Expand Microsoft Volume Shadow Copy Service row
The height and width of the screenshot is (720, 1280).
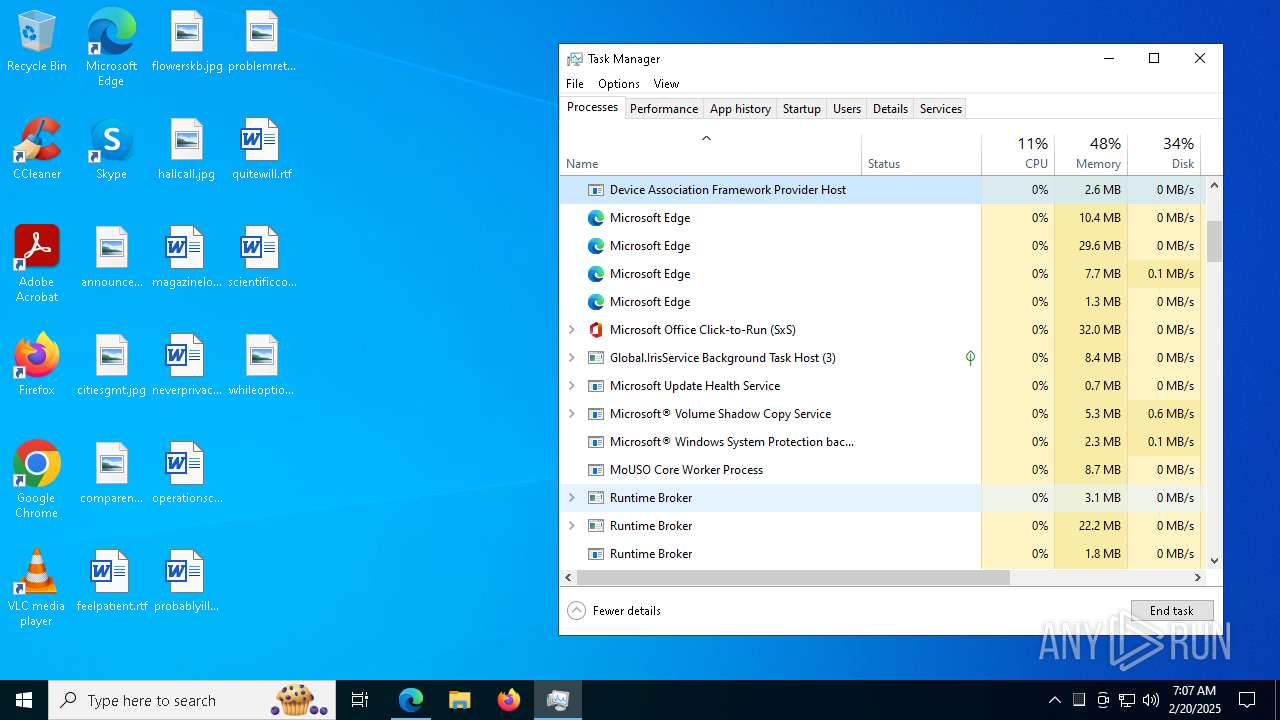[572, 414]
